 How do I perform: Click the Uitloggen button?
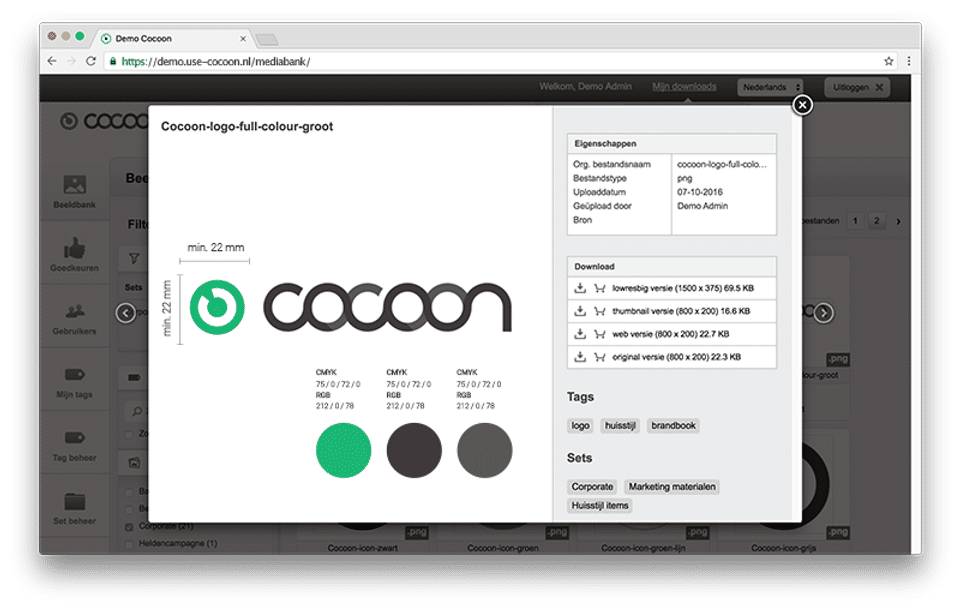point(857,87)
